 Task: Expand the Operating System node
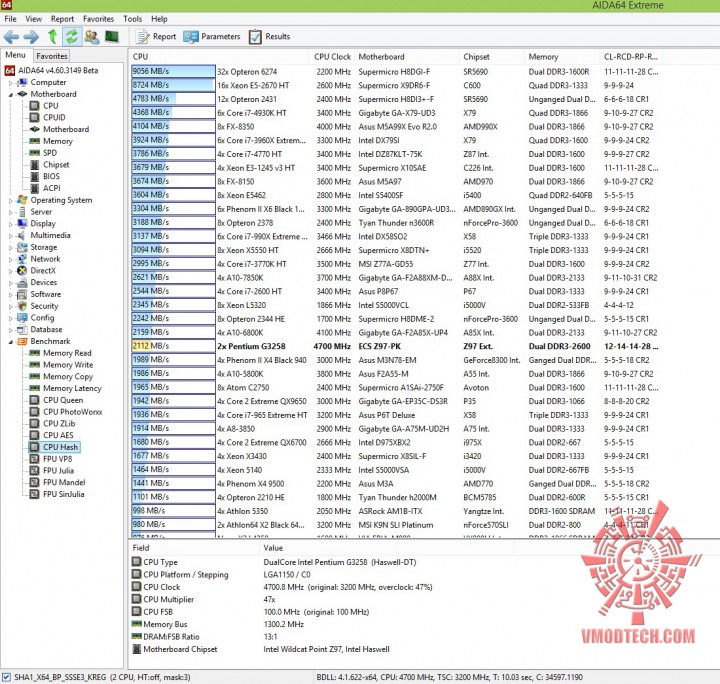pyautogui.click(x=11, y=201)
